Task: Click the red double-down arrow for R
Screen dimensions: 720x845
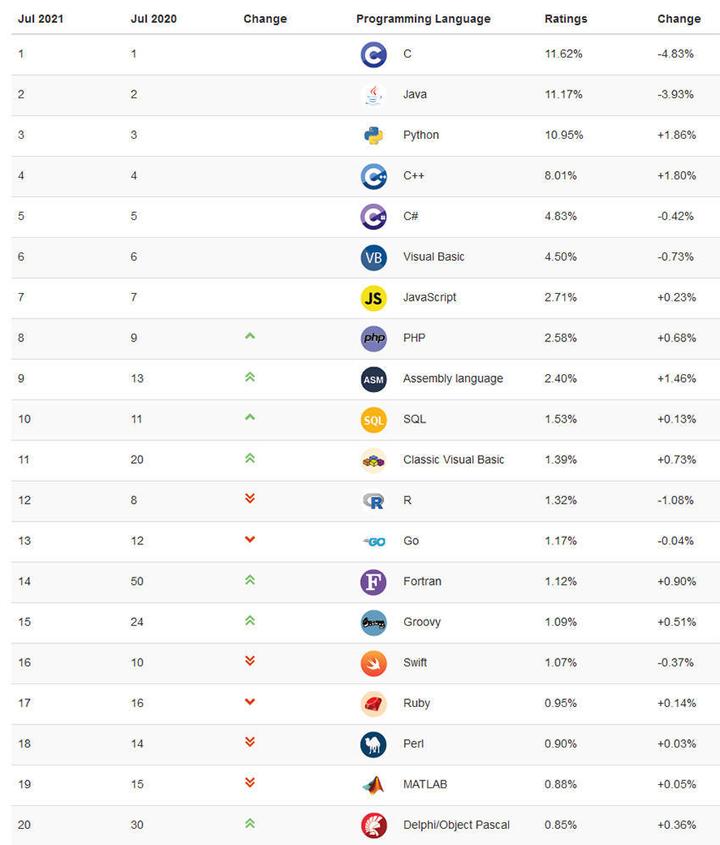Action: pyautogui.click(x=250, y=499)
